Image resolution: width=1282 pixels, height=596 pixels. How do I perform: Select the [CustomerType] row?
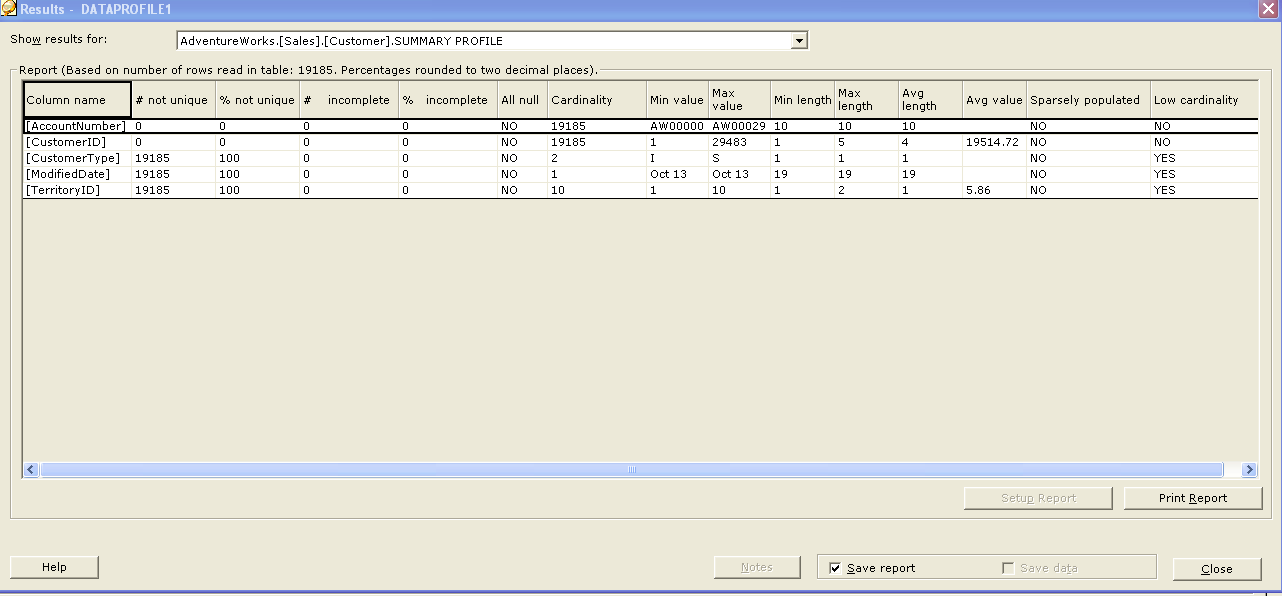[x=640, y=158]
